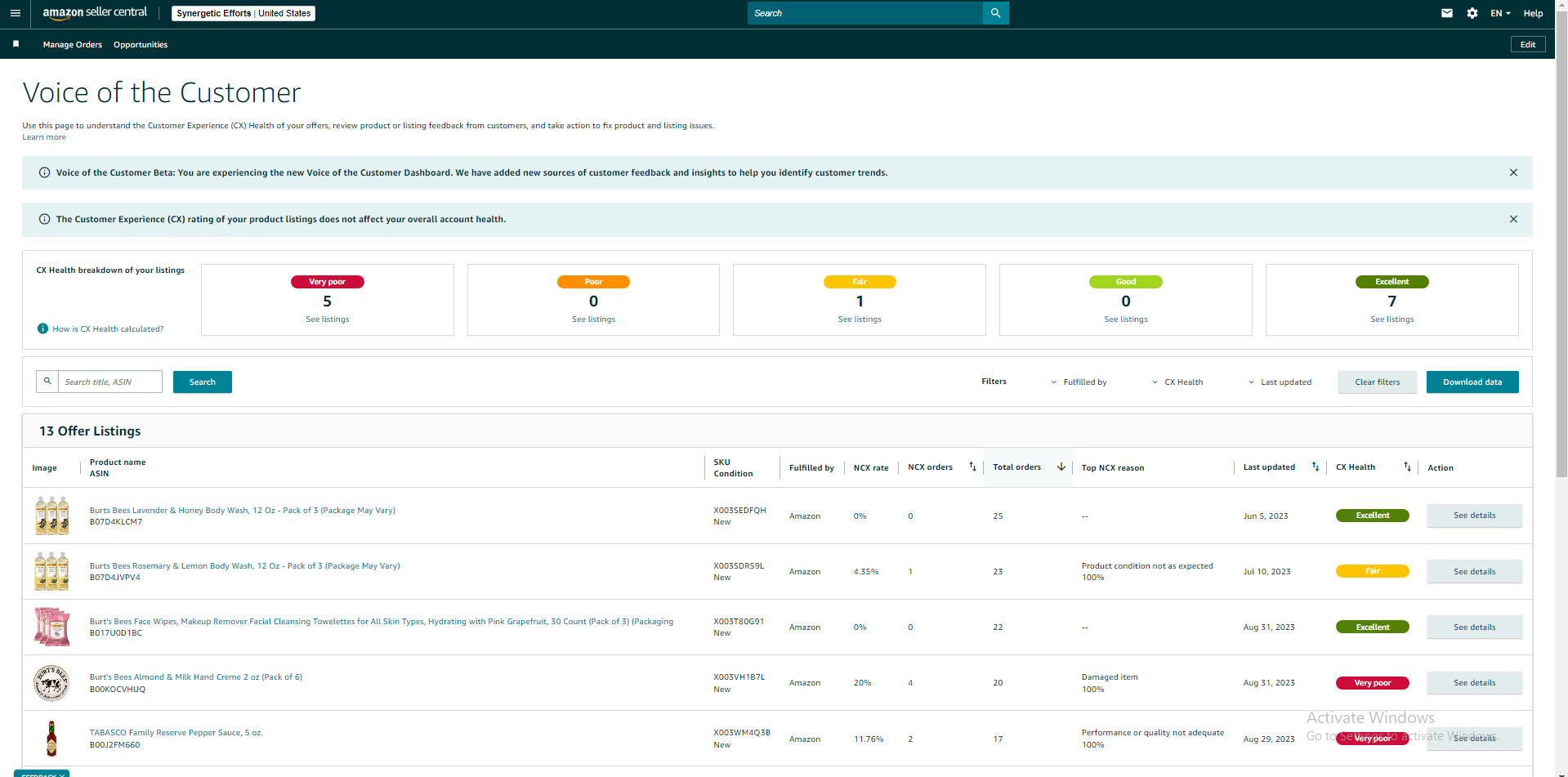
Task: Click the magnifier button in top search bar
Action: 995,13
